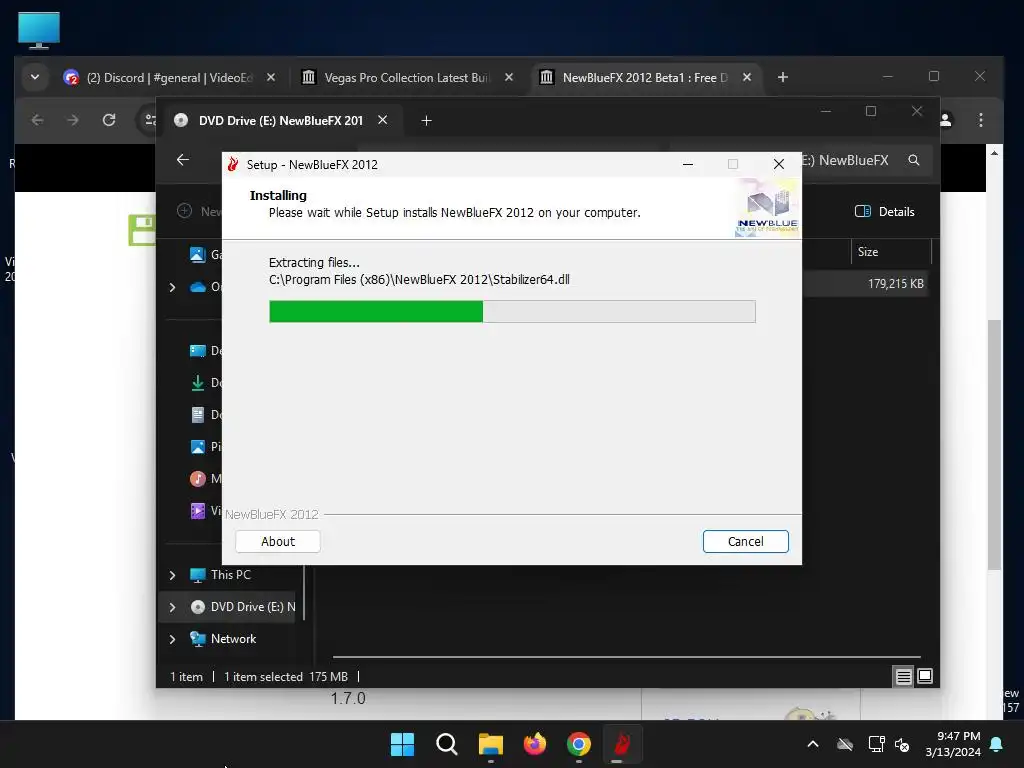Select the DVD Drive (E:) Explorer tab

point(281,121)
